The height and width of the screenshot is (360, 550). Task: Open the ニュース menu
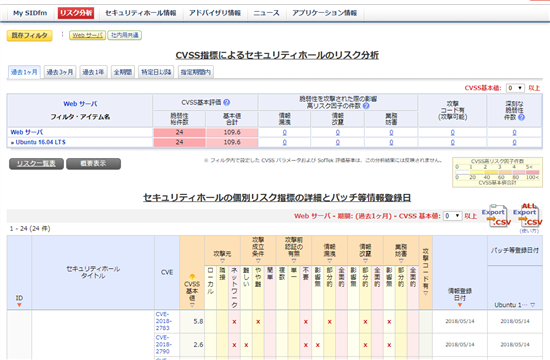tap(266, 13)
